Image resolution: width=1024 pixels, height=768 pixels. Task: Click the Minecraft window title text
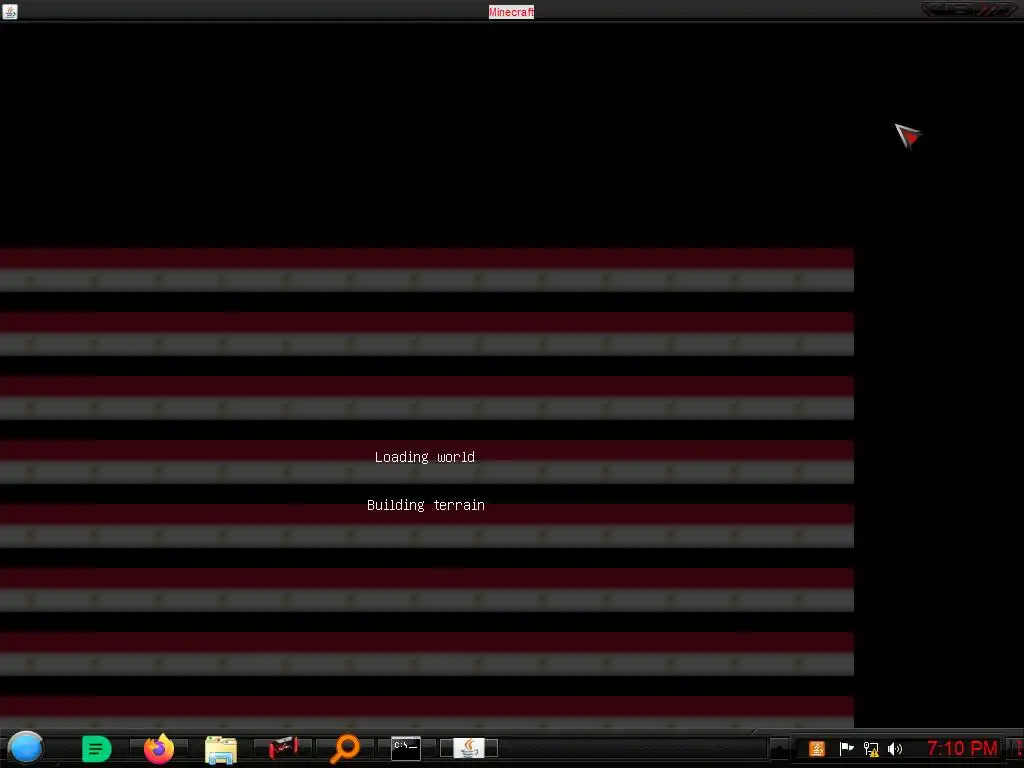(511, 12)
